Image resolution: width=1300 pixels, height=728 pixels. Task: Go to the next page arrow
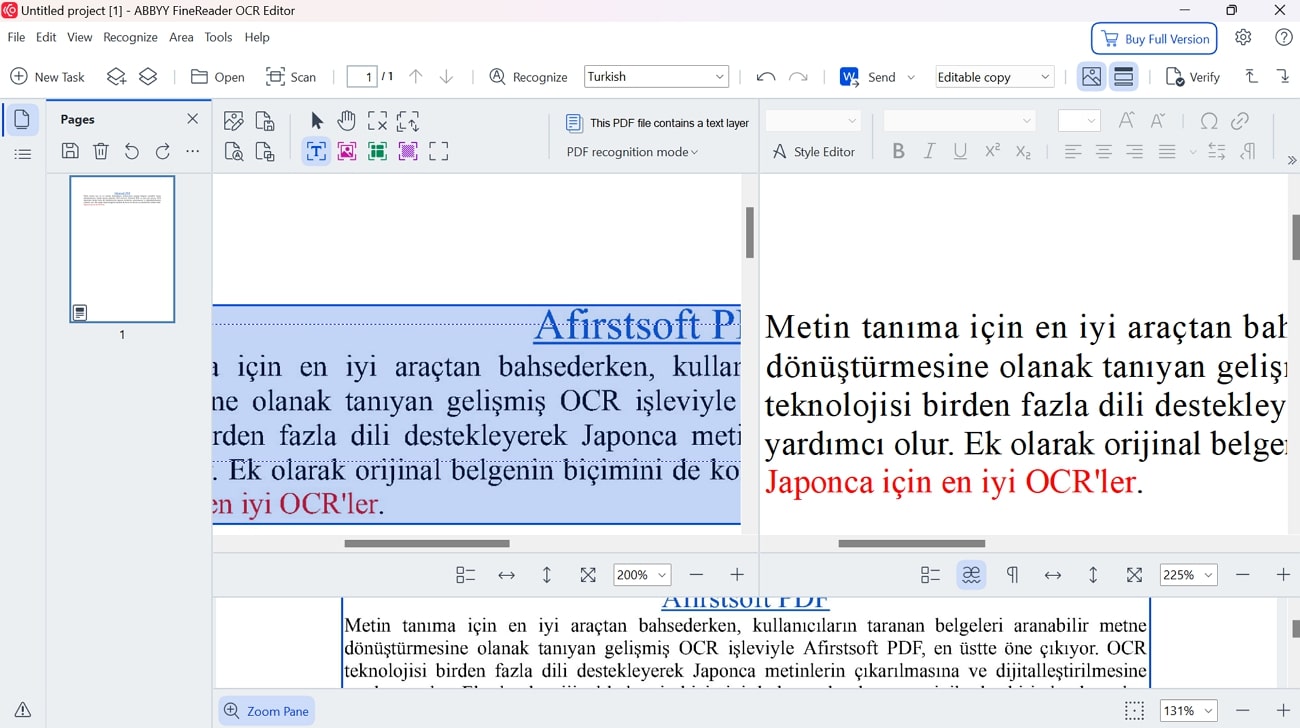447,77
